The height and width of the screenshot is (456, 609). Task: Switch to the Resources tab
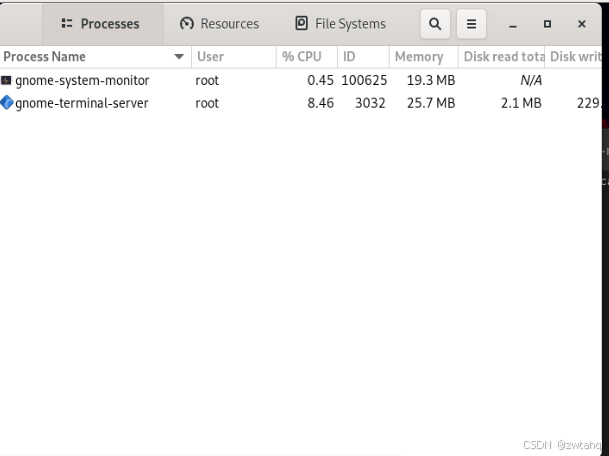click(219, 24)
